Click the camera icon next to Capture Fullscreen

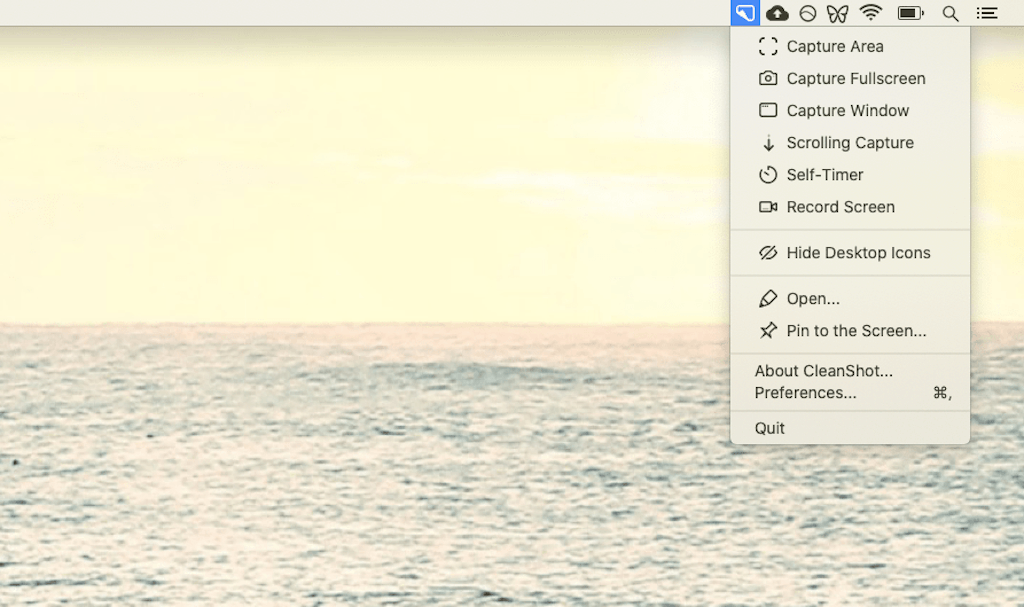click(768, 78)
